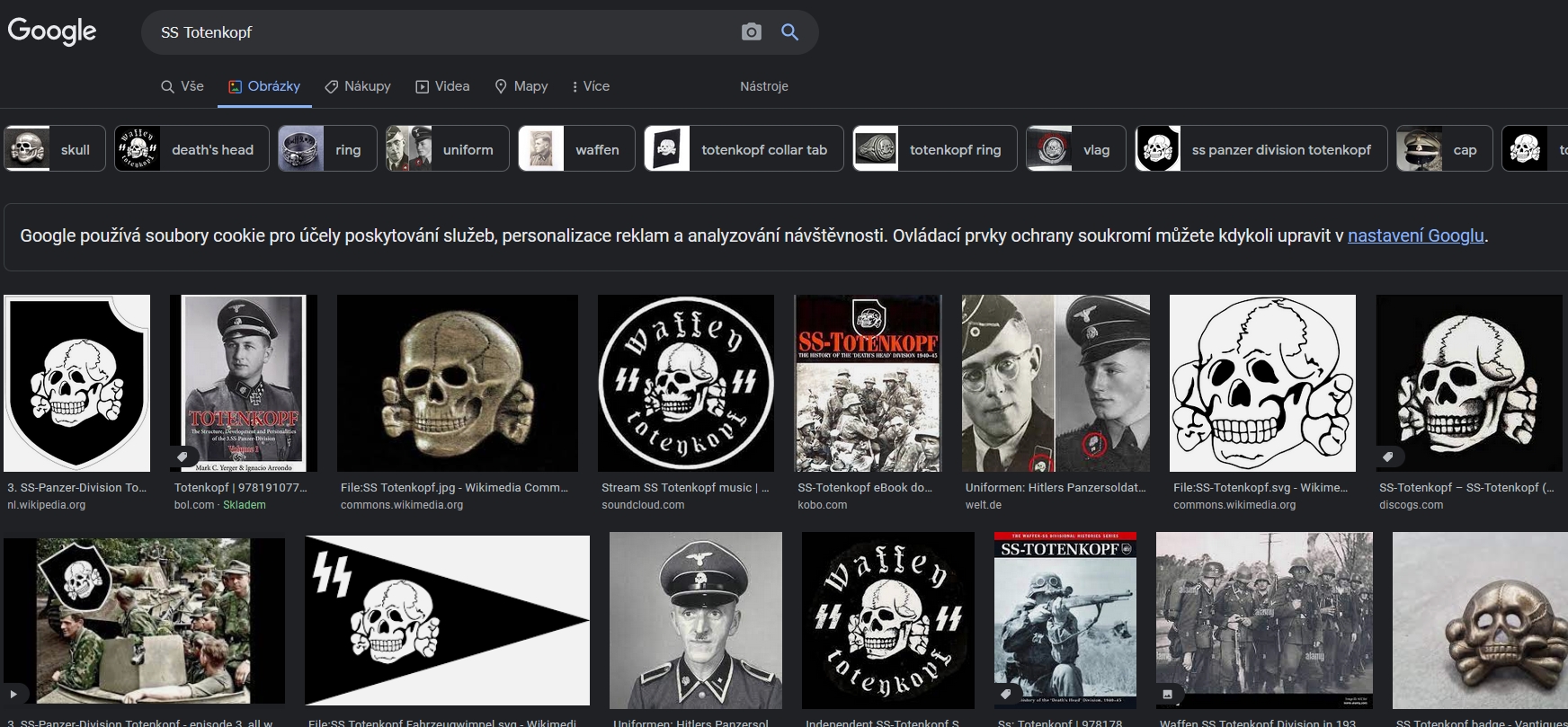Viewport: 1568px width, 727px height.
Task: Select the skull filter chip
Action: (55, 148)
